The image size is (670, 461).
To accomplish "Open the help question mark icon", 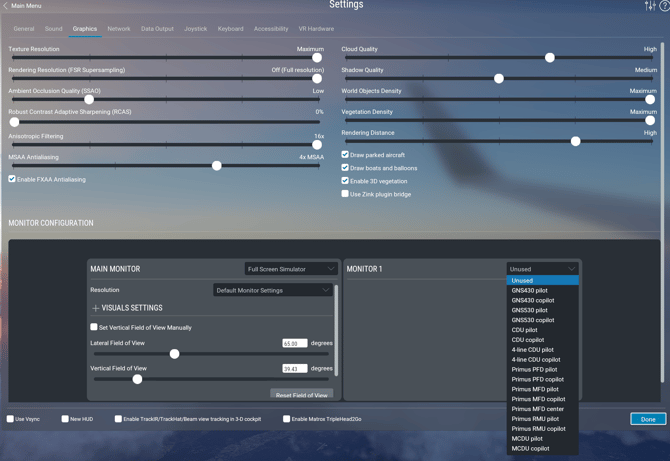I will [664, 6].
